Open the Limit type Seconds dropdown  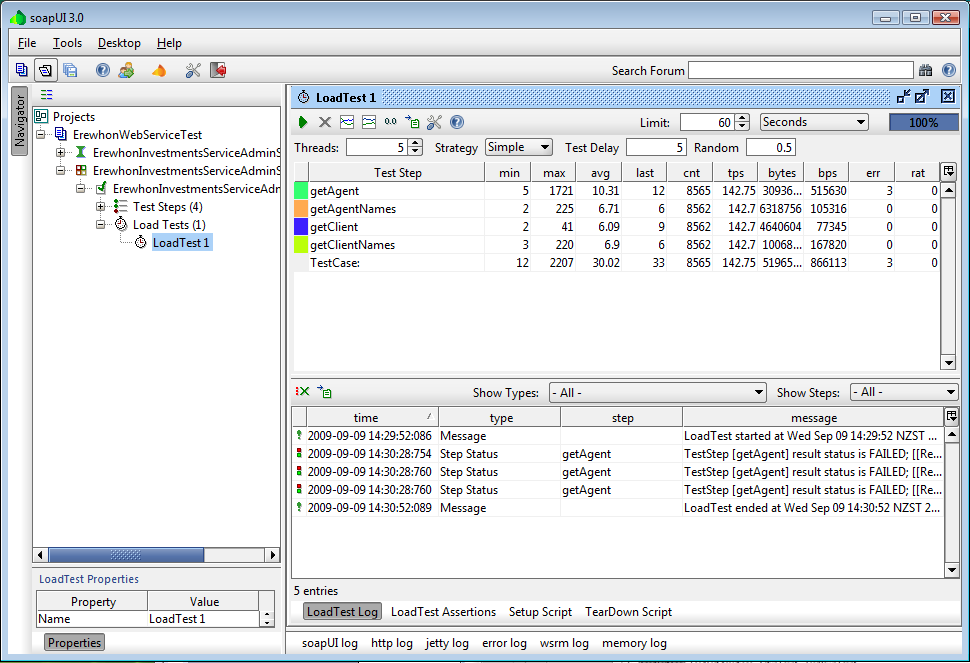click(x=814, y=122)
